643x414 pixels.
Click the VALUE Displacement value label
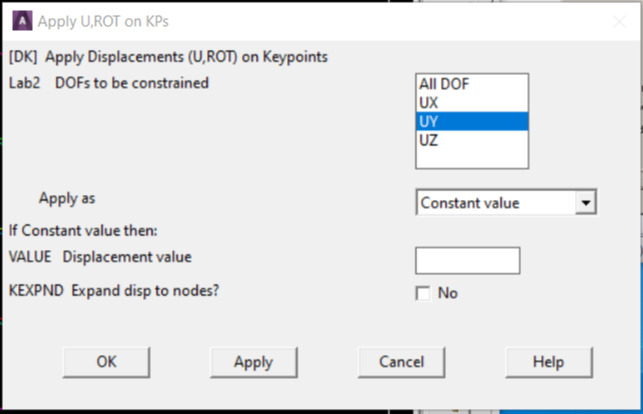tap(100, 257)
